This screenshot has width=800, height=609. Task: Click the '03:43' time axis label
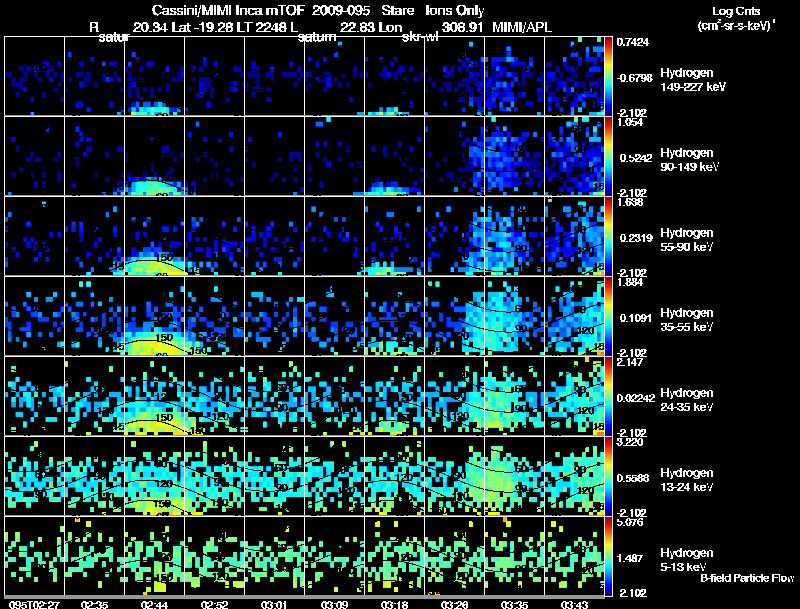574,604
